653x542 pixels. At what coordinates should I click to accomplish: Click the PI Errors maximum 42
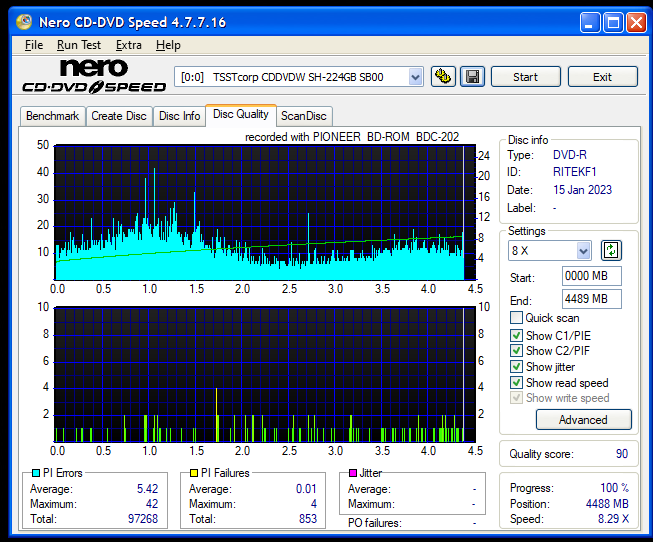coord(152,504)
